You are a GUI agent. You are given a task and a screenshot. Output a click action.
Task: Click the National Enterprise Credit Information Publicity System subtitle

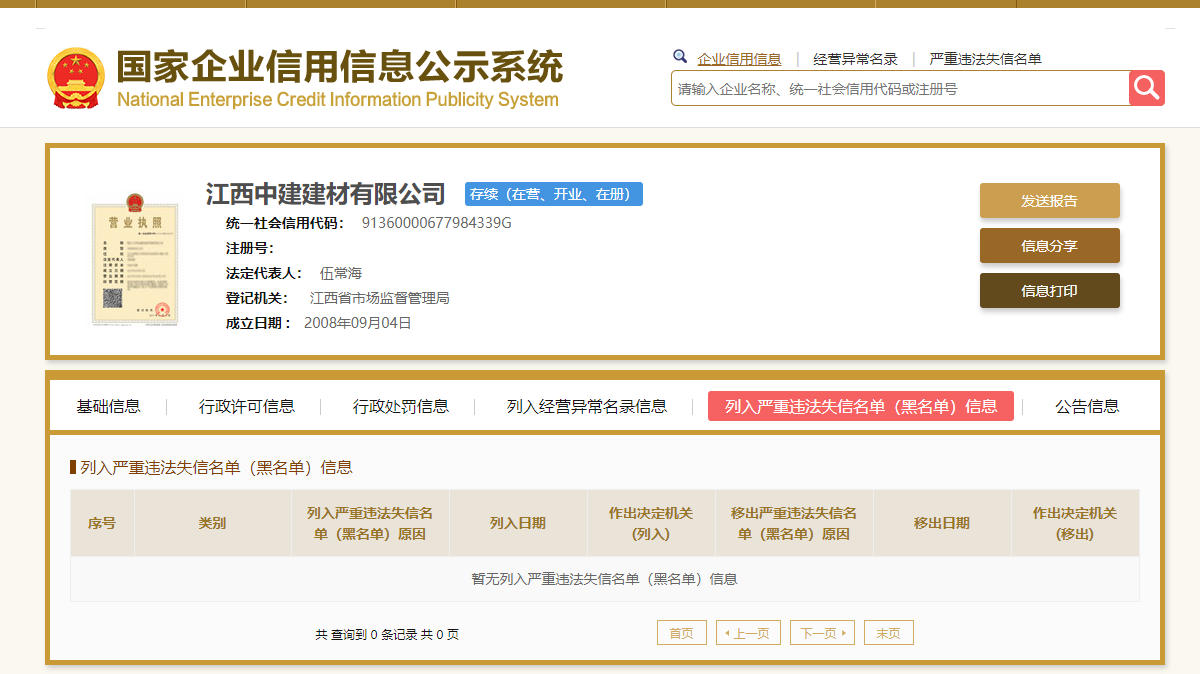tap(338, 100)
